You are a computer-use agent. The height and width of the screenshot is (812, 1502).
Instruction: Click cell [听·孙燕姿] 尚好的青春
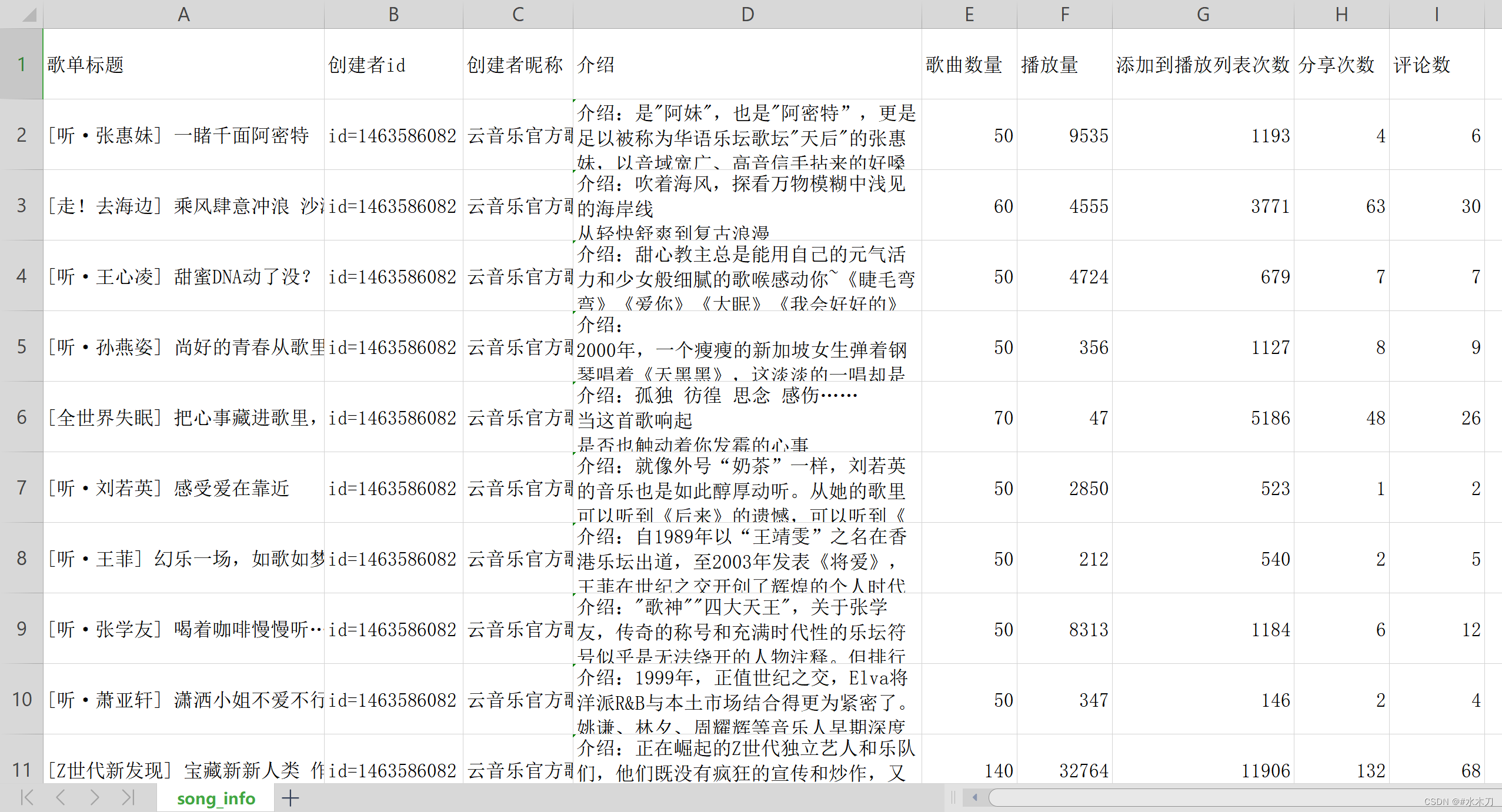[x=183, y=346]
